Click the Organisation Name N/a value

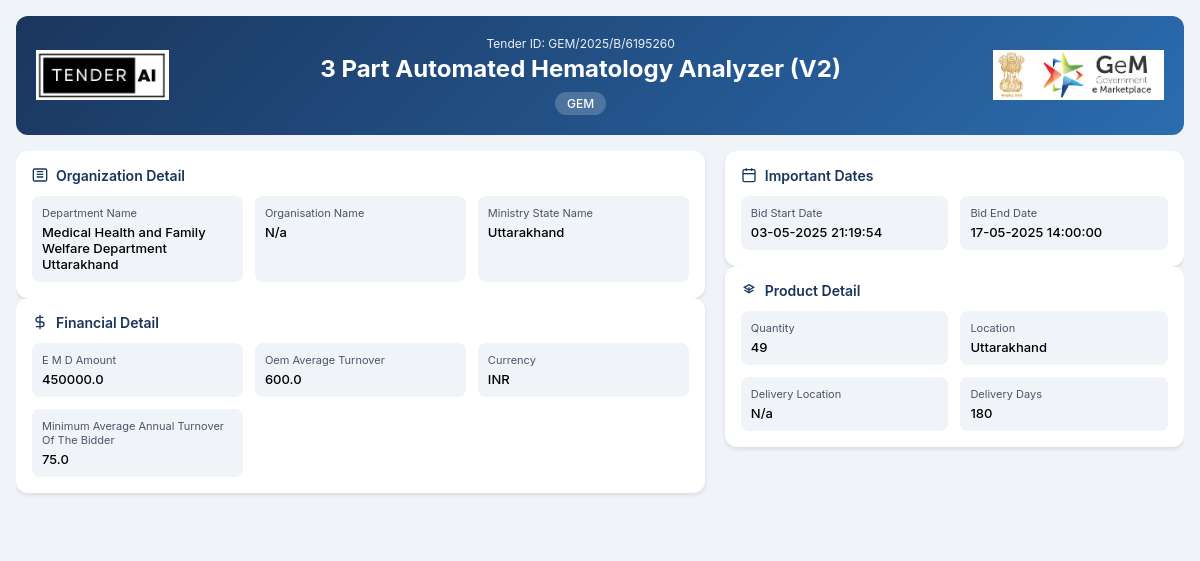pyautogui.click(x=276, y=233)
